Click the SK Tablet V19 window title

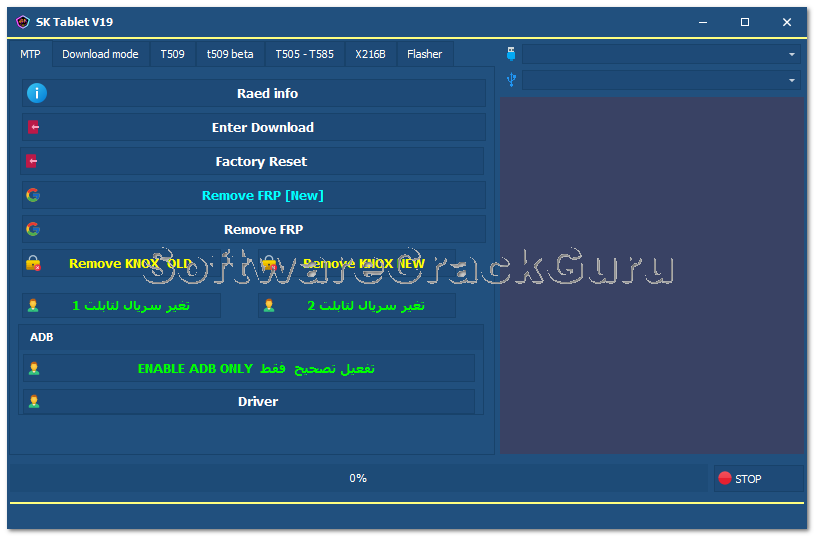[74, 22]
